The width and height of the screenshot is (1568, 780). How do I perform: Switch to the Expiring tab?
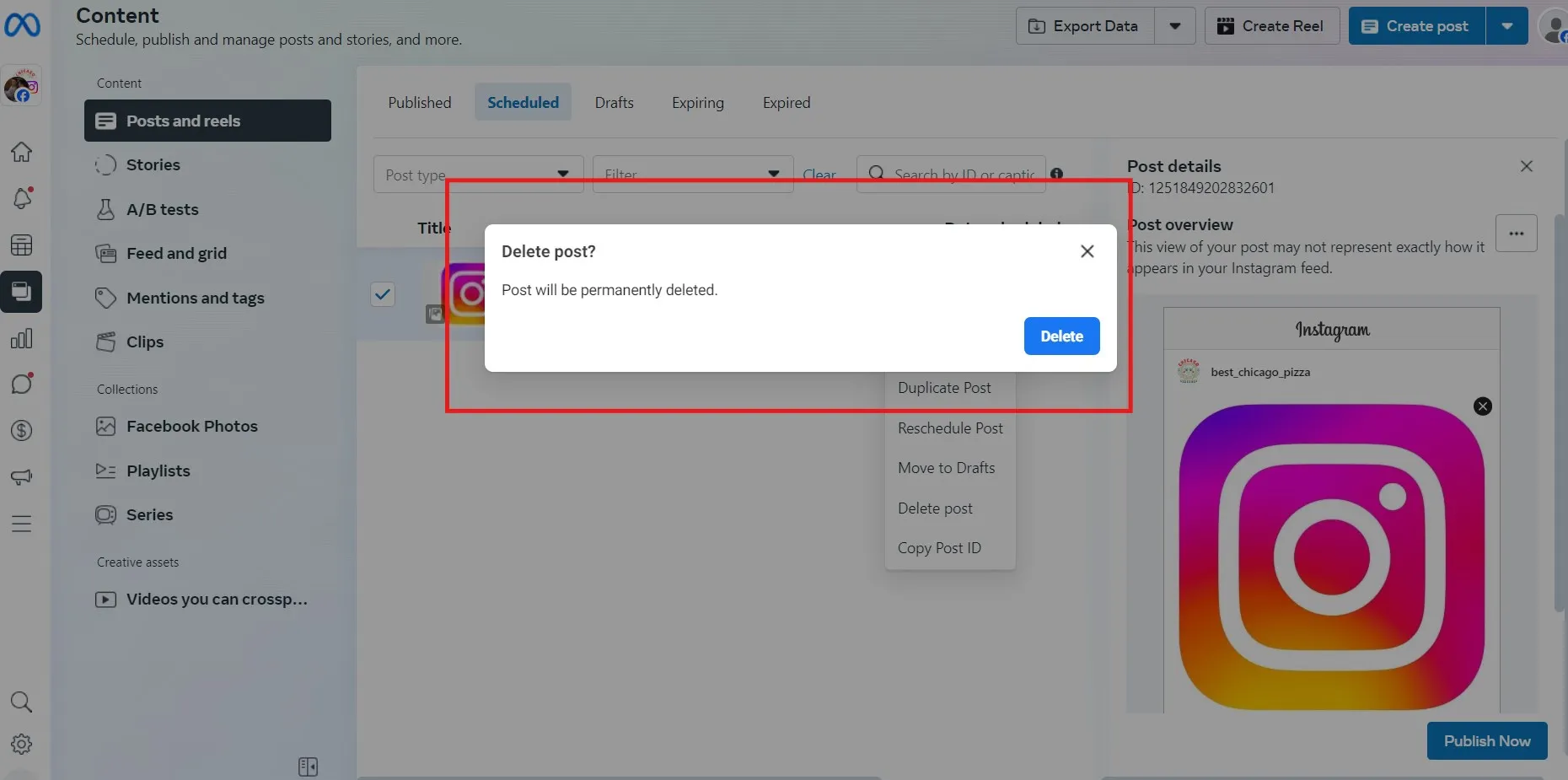pos(698,102)
